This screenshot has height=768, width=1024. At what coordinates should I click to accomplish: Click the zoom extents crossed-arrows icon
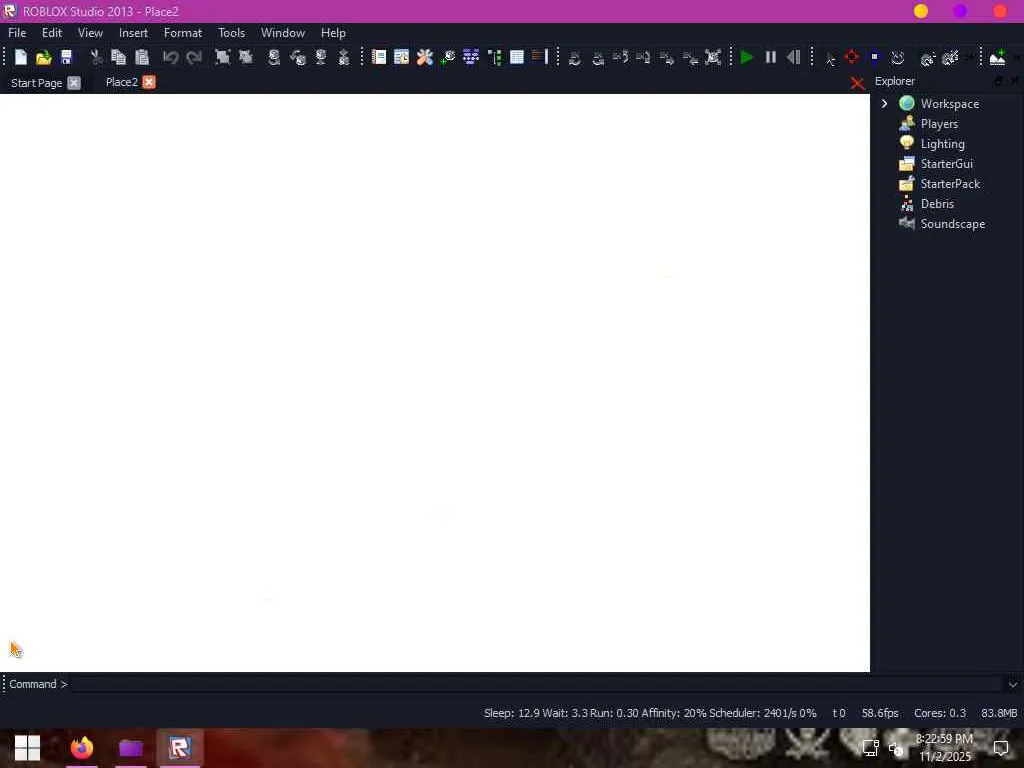[x=713, y=57]
